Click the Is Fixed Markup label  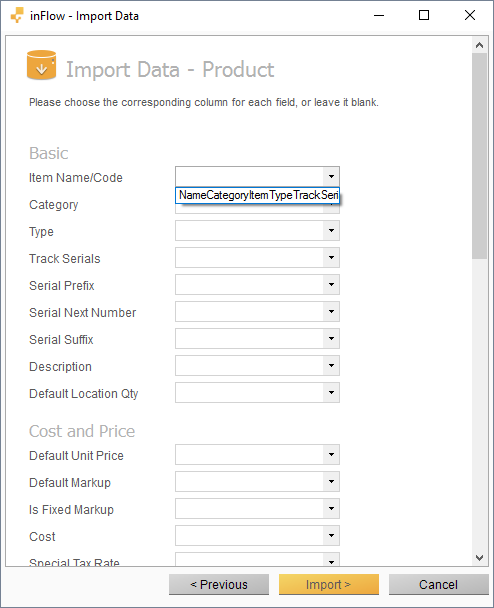(x=71, y=510)
